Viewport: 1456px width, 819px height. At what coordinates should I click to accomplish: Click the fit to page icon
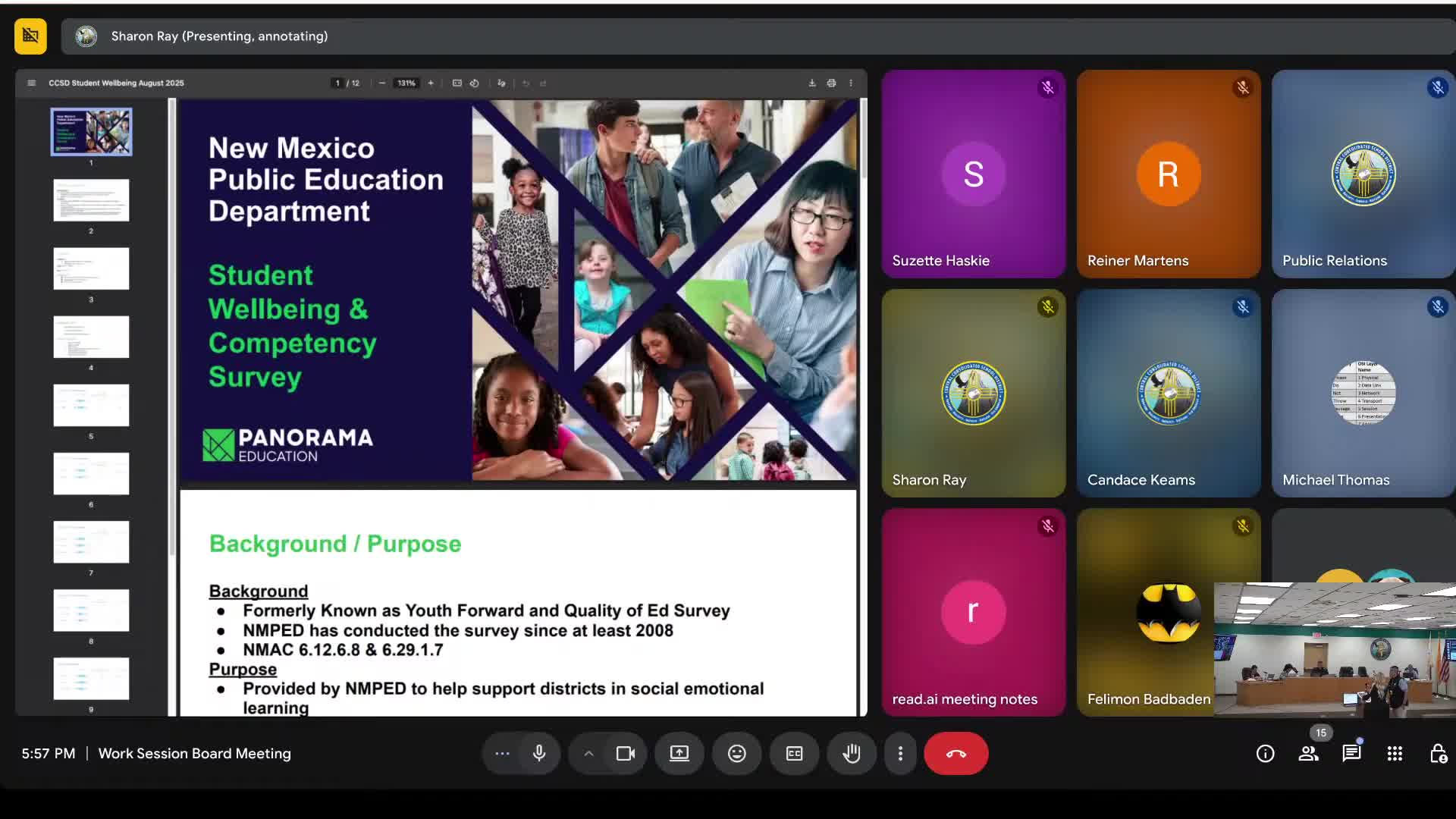457,83
